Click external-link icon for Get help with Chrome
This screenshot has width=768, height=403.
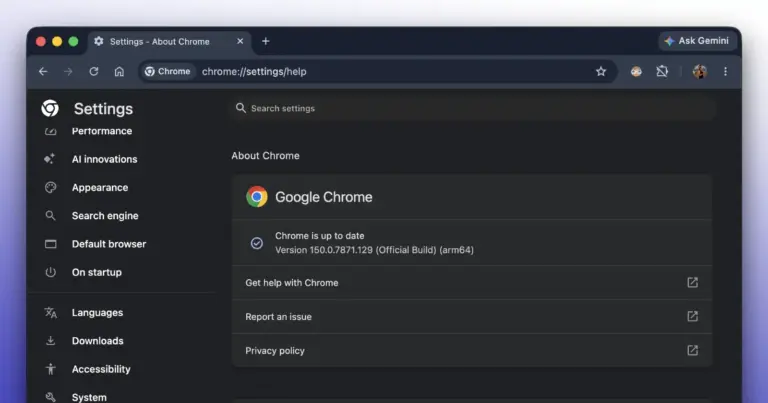pos(693,283)
